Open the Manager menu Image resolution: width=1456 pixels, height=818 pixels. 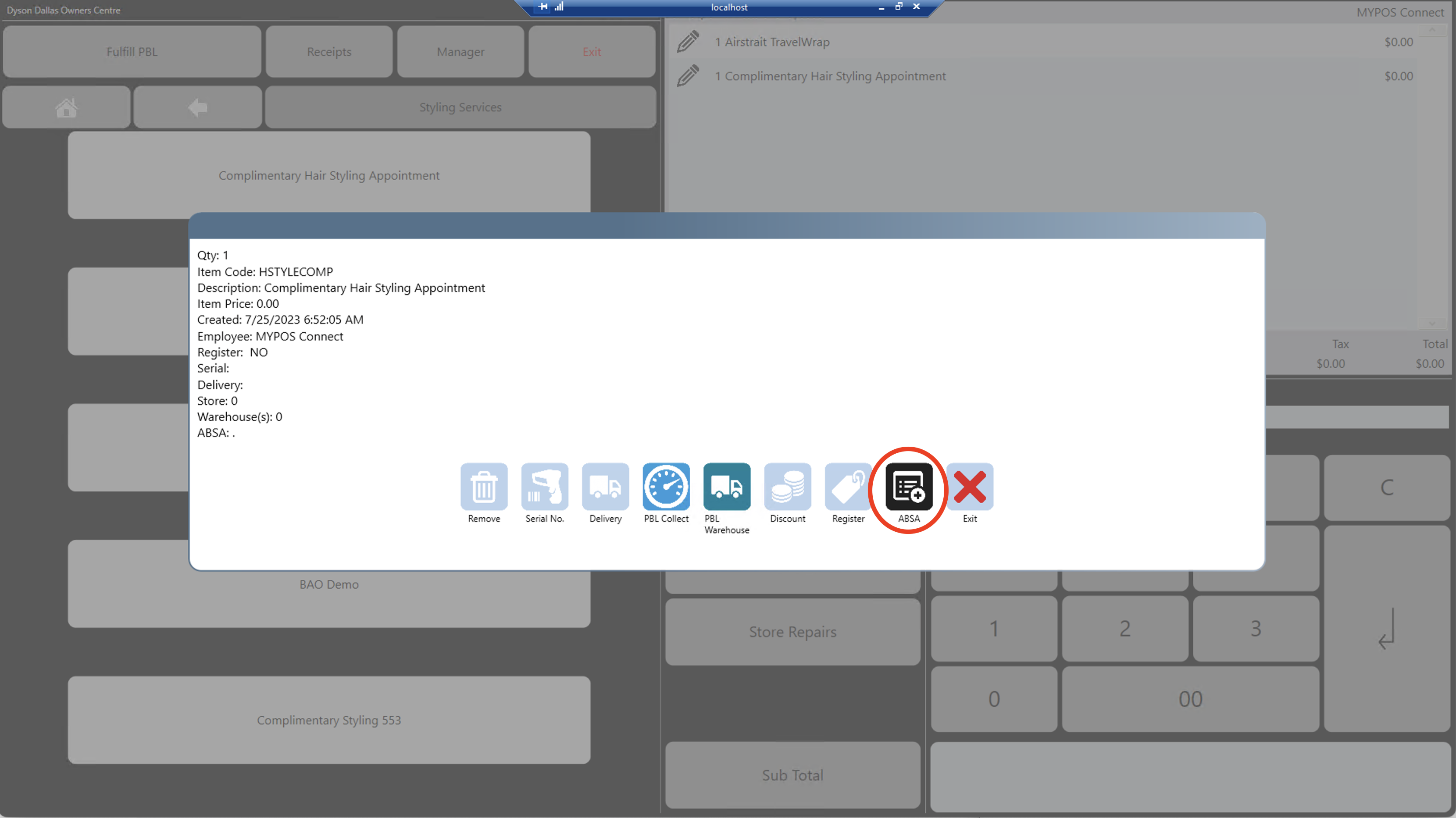460,51
